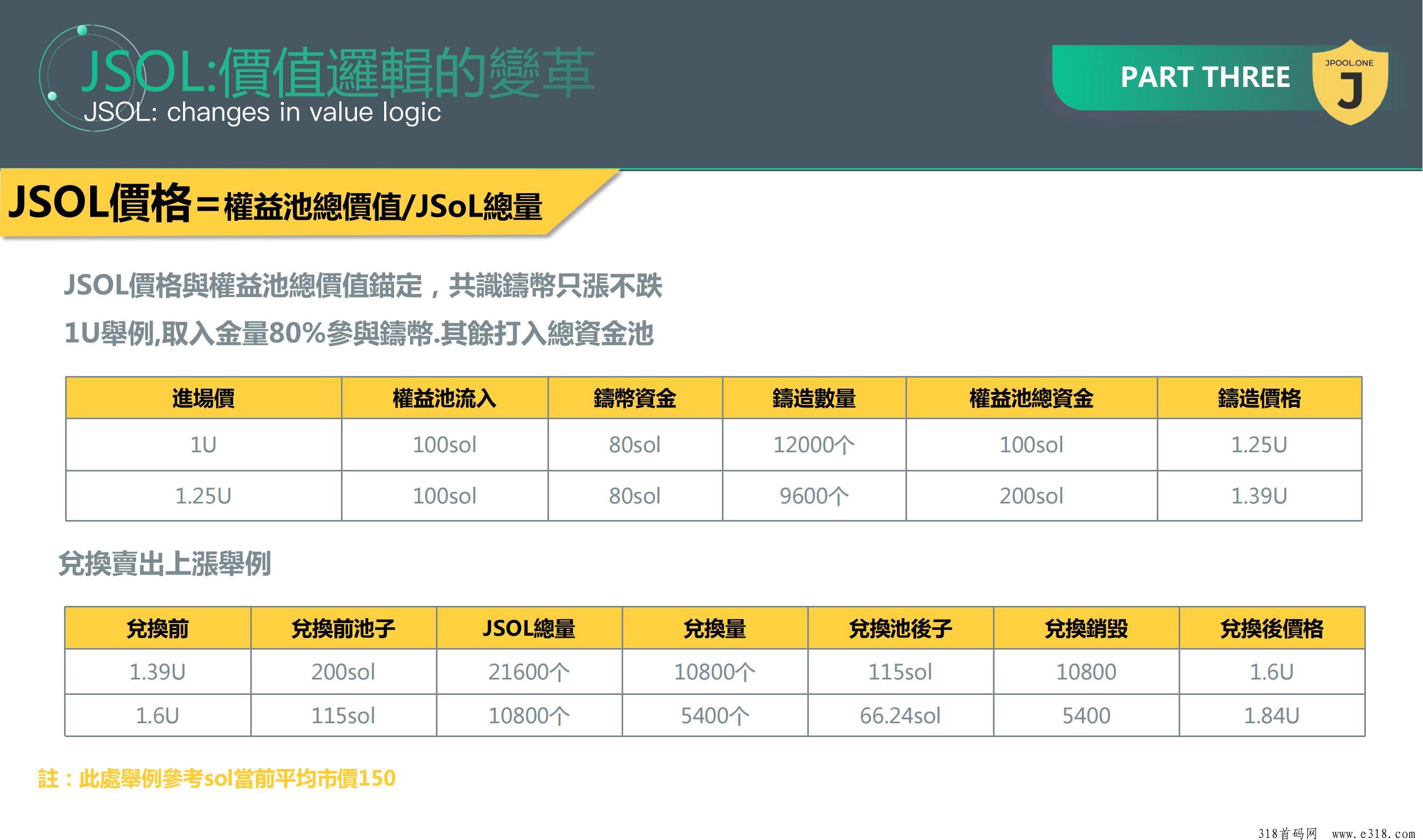Click the 兌換池後子 column header

pyautogui.click(x=900, y=628)
